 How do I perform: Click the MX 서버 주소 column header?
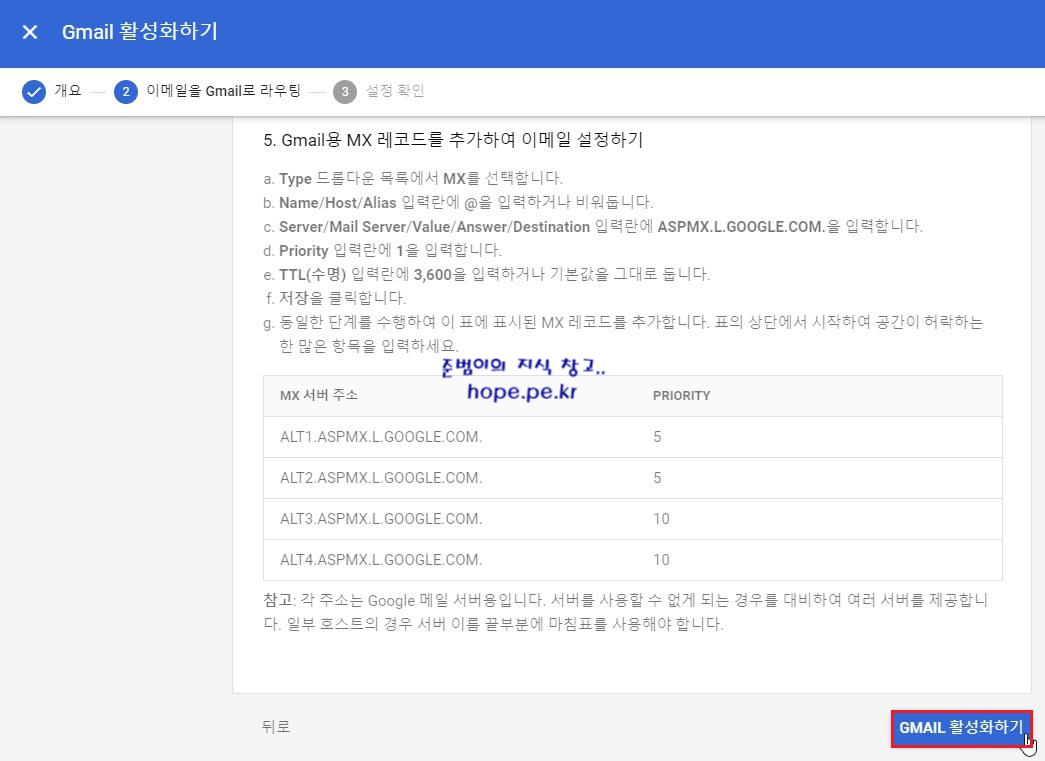click(x=319, y=395)
